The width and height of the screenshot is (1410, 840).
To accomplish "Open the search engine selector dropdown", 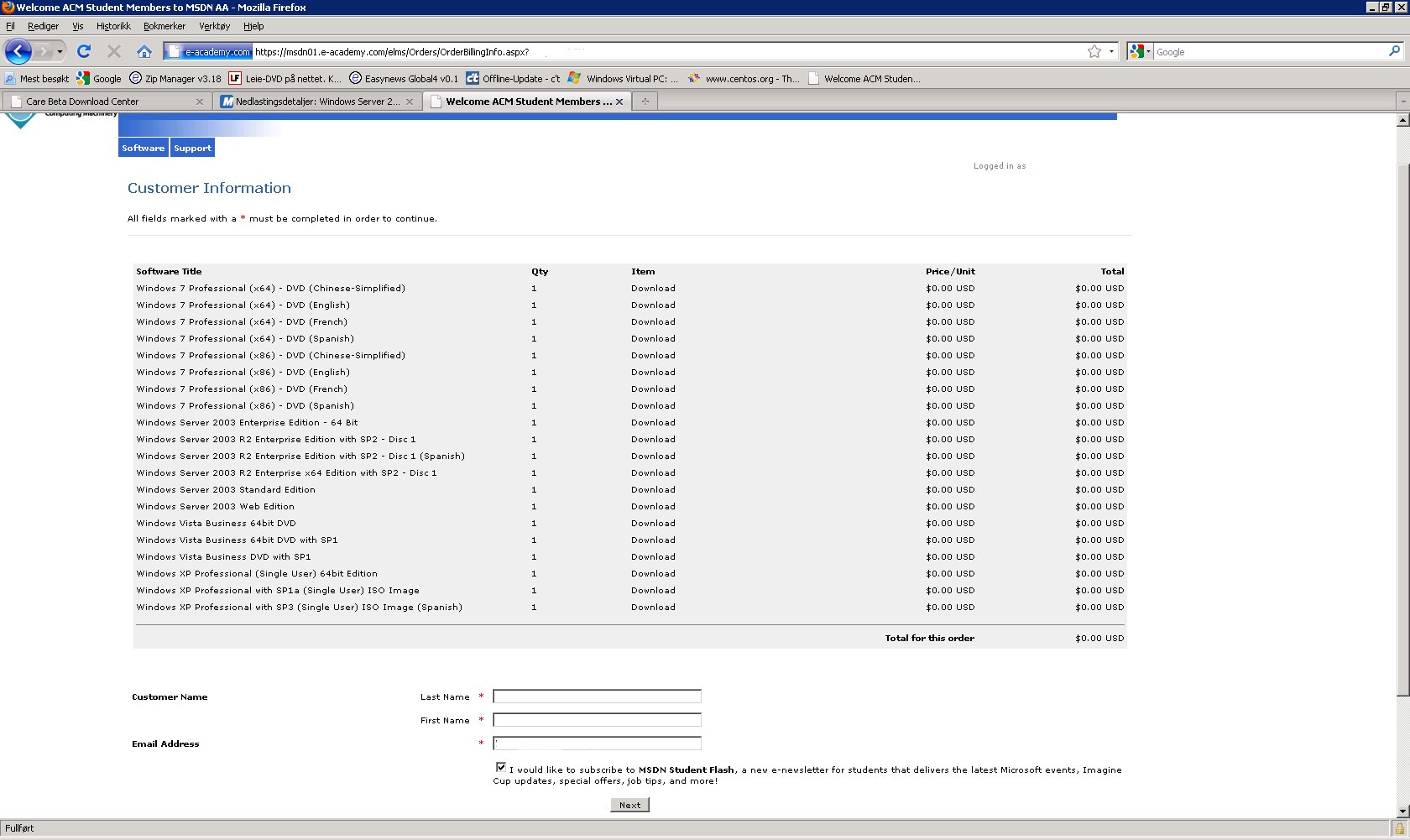I will click(x=1140, y=52).
